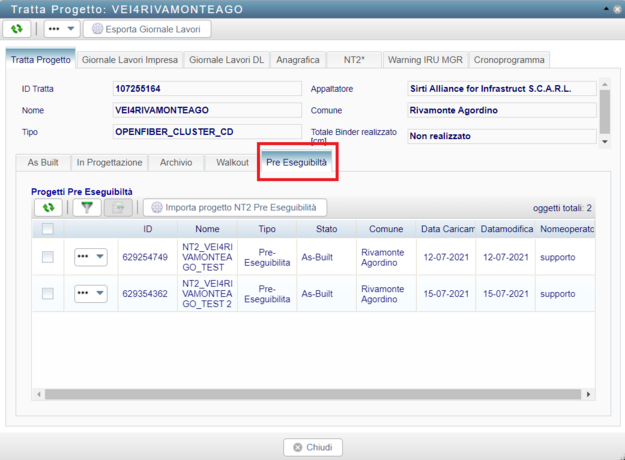Click the Tipo field OPENFIBER_CLUSTER_CD
This screenshot has height=460, width=625.
207,132
